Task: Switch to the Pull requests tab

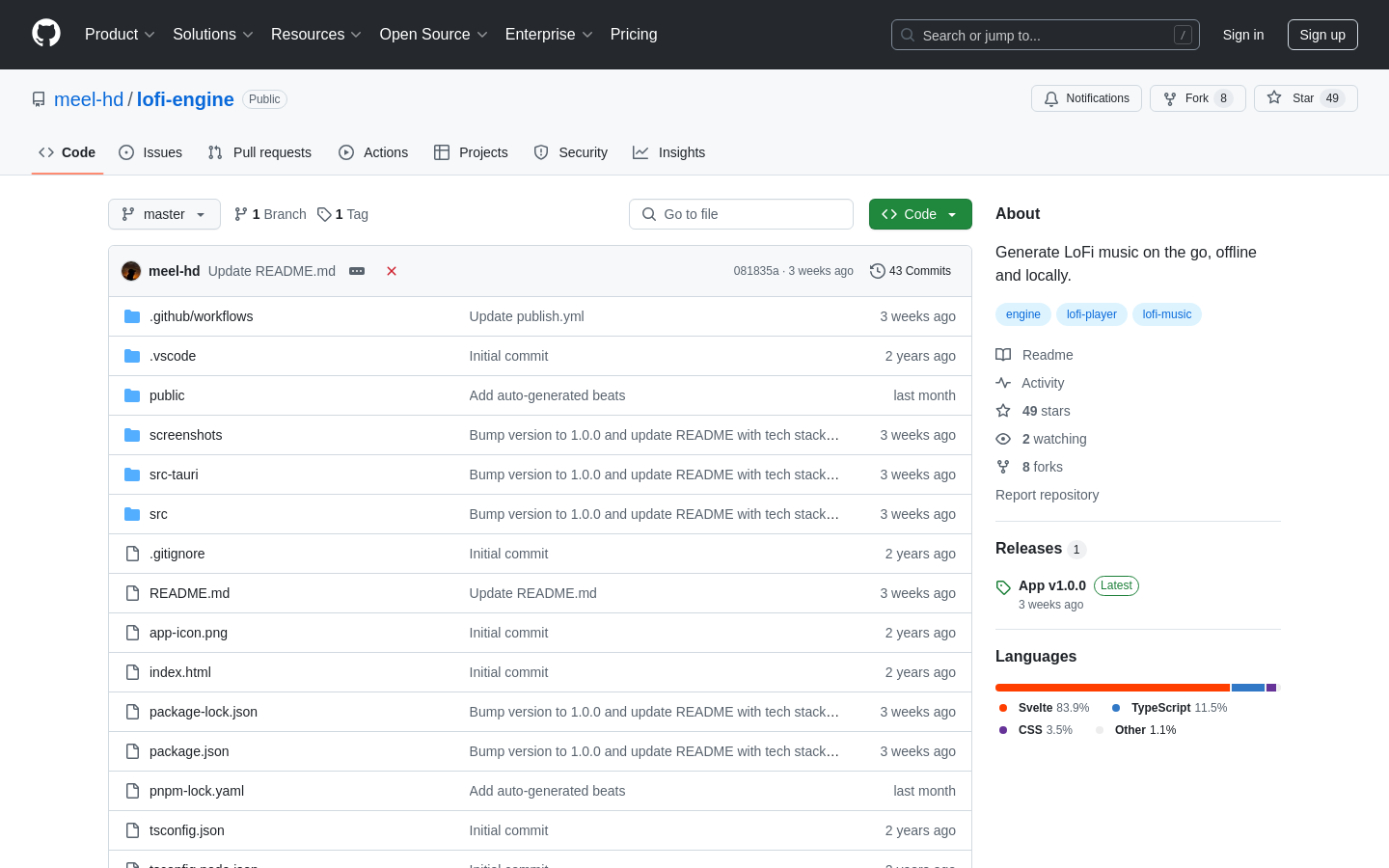Action: point(259,152)
